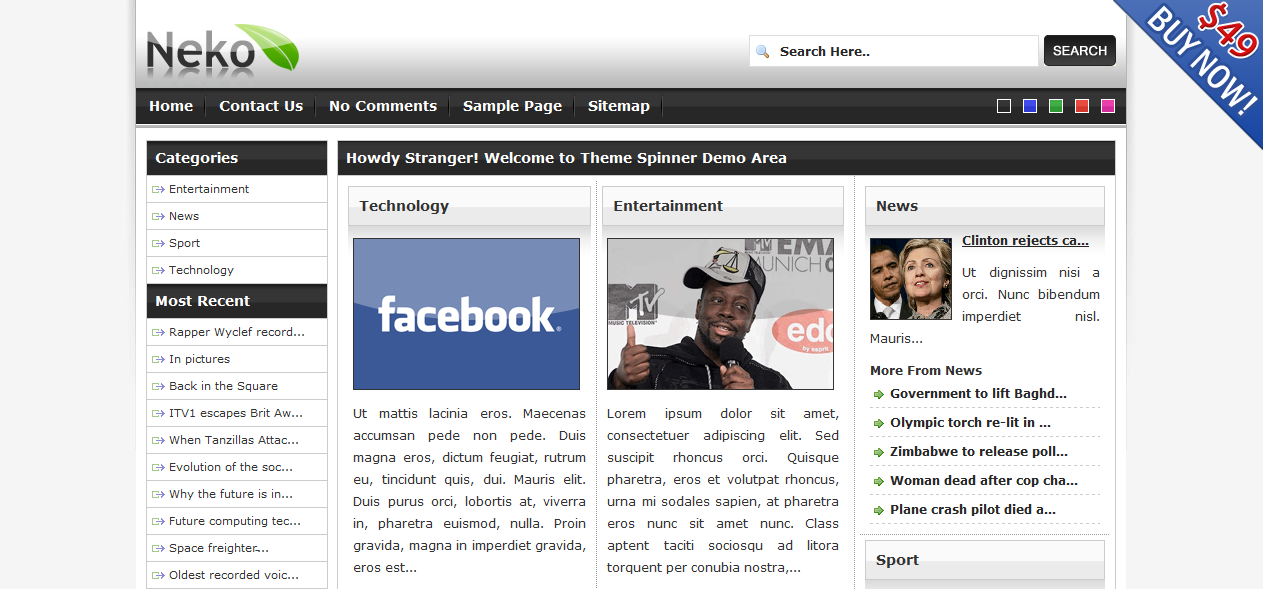Open Olympic torch re-lit in news link

tap(970, 423)
